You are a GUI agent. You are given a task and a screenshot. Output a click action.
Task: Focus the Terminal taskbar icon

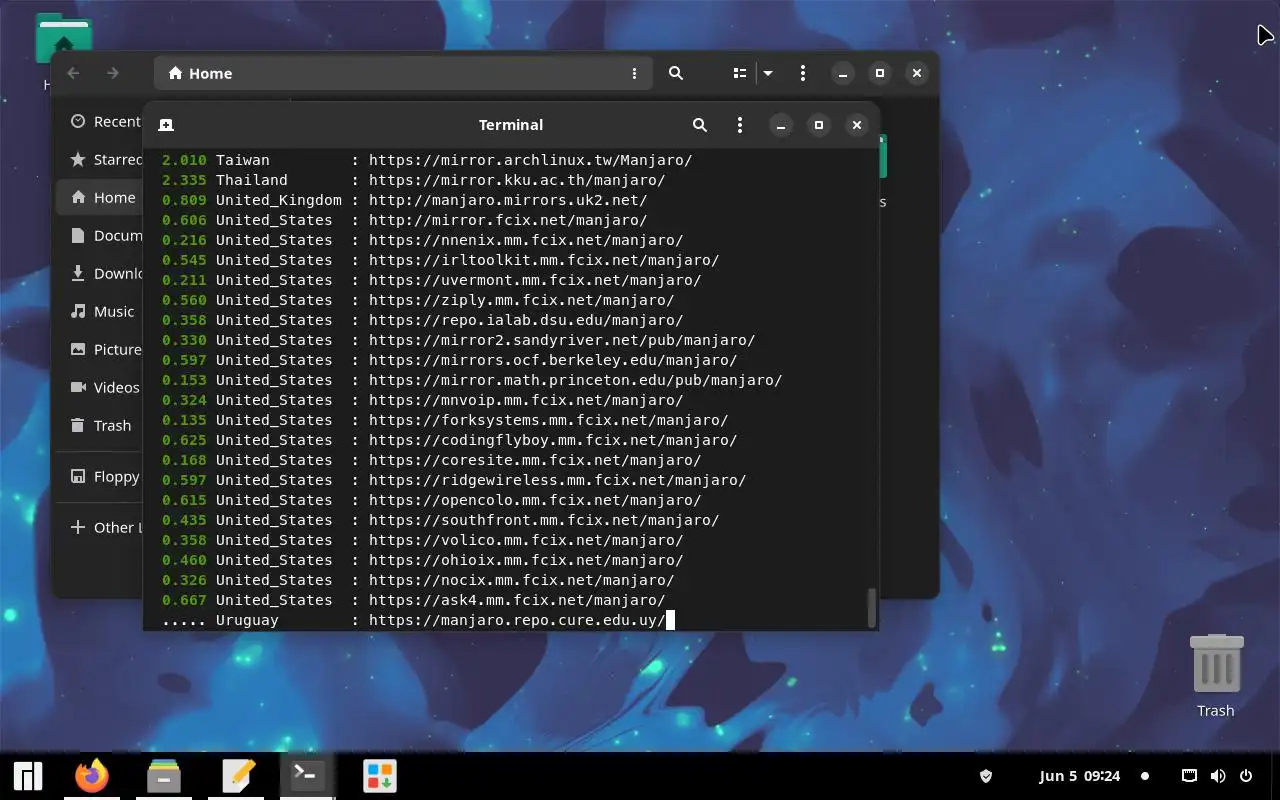pyautogui.click(x=307, y=776)
